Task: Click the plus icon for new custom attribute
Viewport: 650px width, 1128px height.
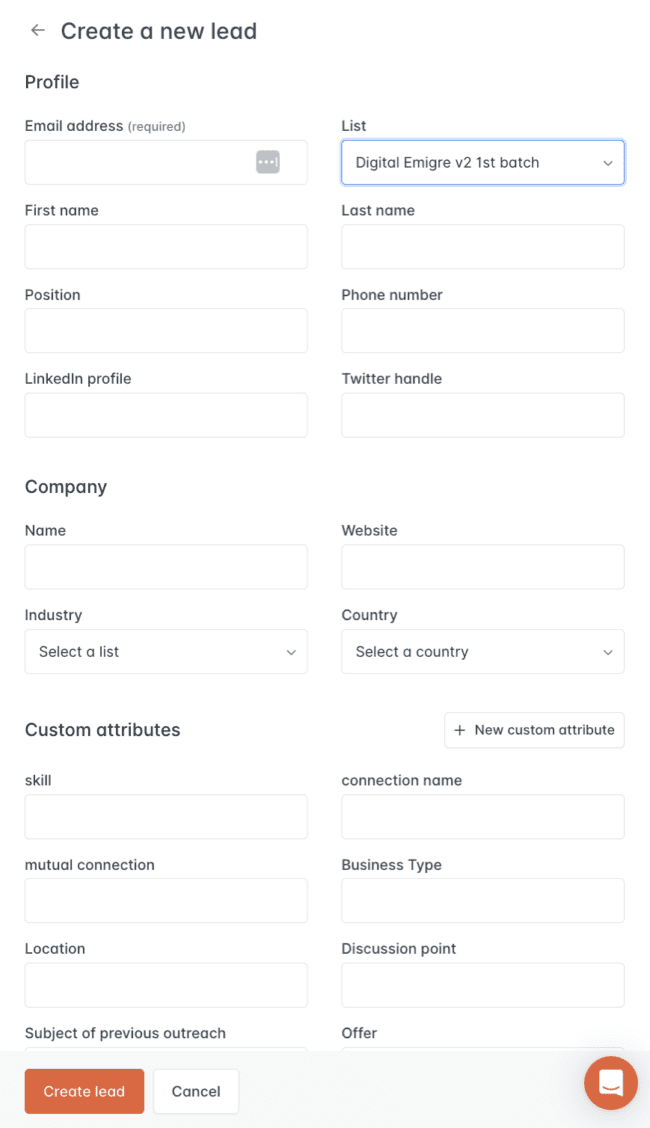Action: click(459, 730)
